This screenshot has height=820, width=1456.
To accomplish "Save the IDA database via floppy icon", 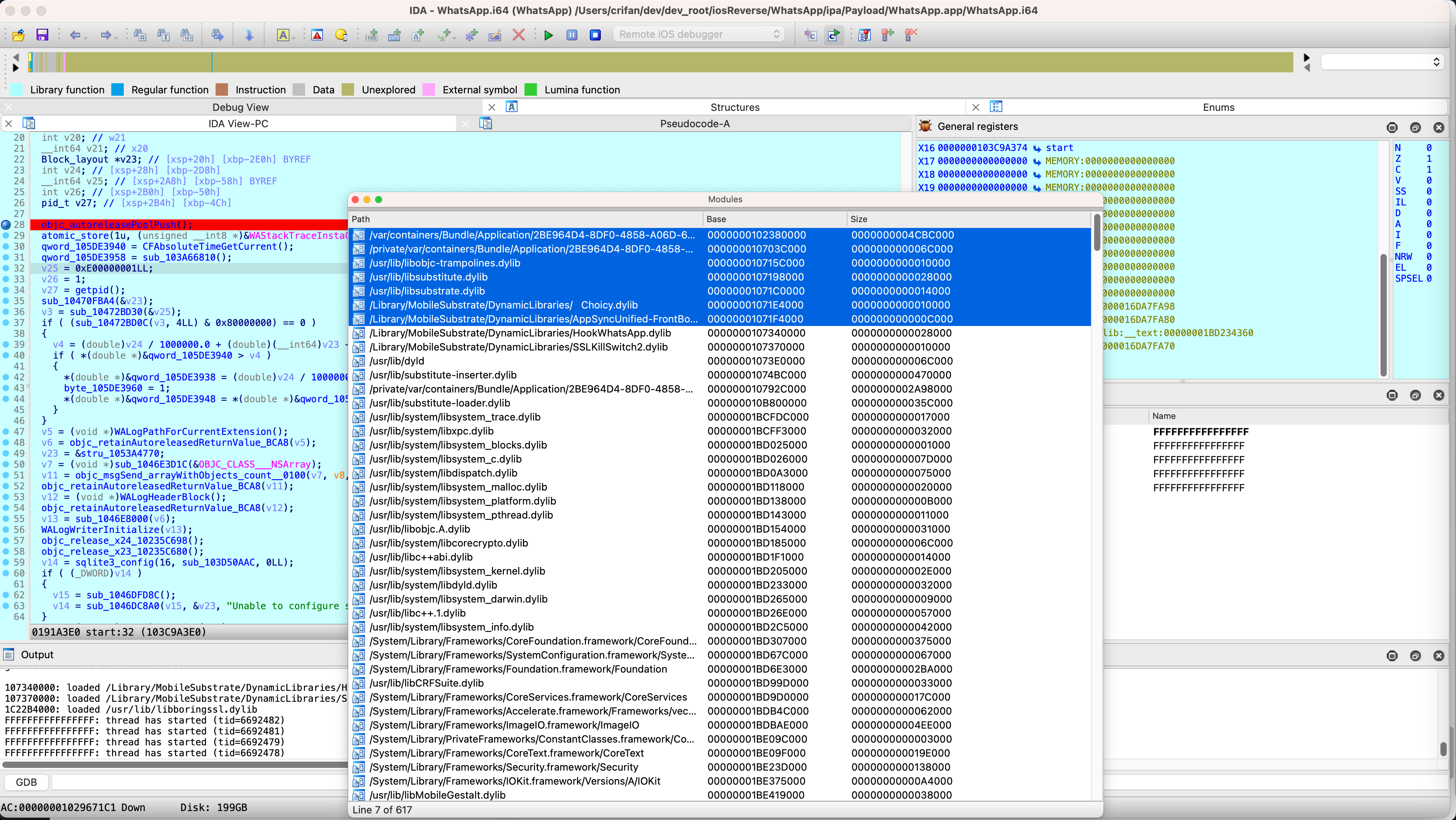I will coord(42,35).
